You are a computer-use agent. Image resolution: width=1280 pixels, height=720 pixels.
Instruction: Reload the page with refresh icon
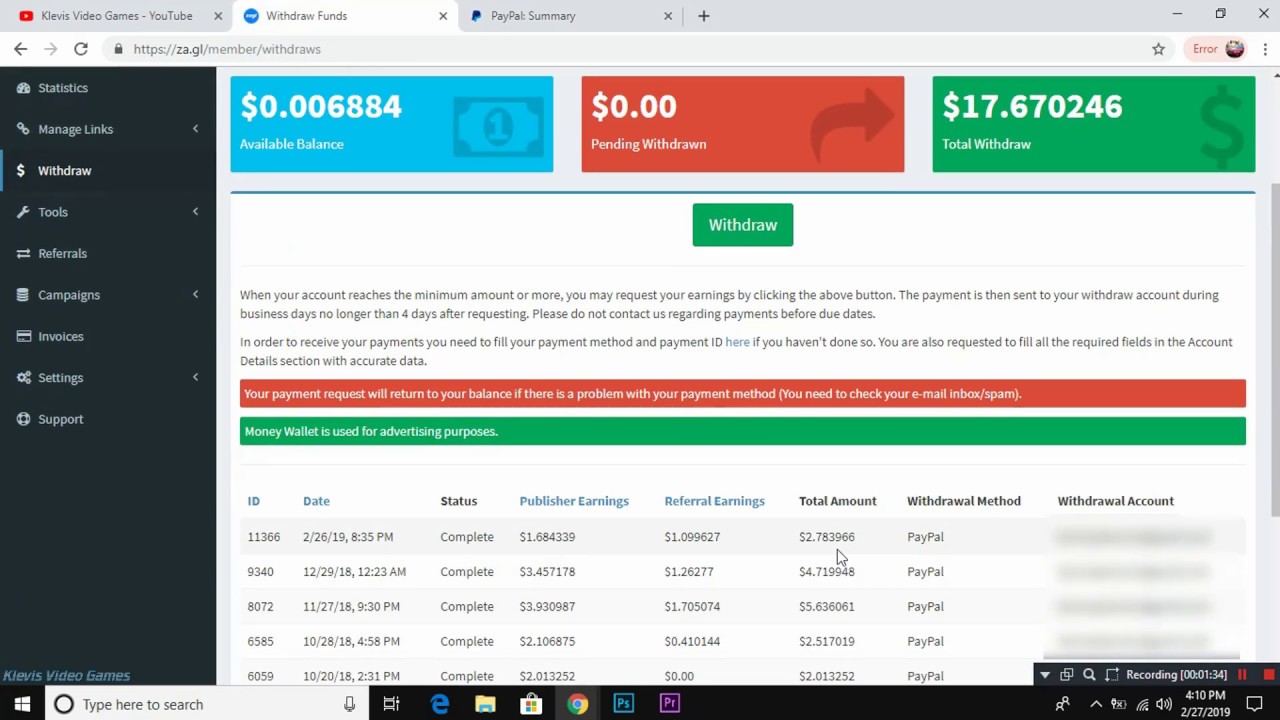[81, 49]
